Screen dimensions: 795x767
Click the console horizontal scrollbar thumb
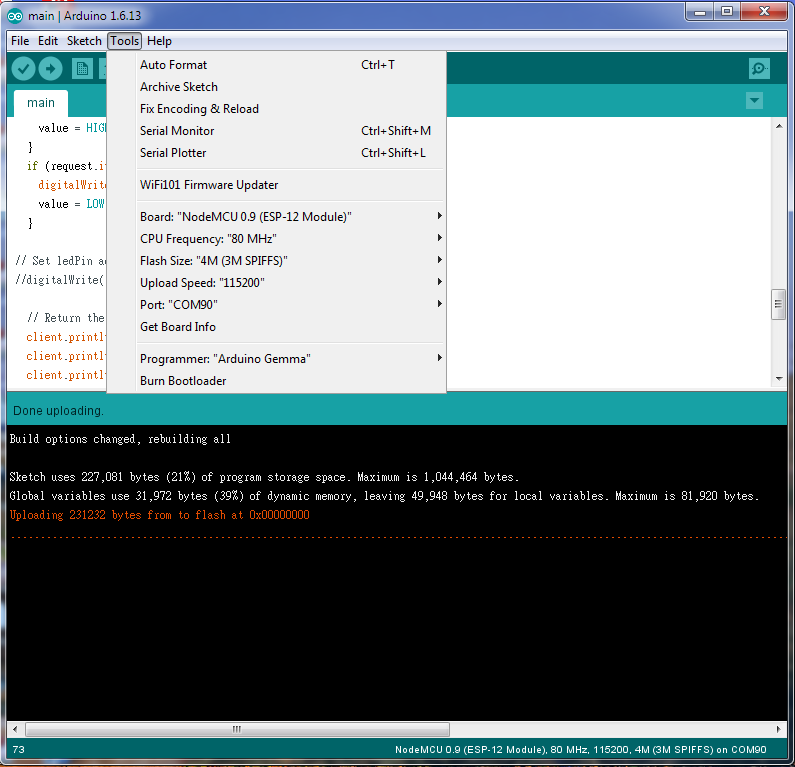click(x=236, y=729)
